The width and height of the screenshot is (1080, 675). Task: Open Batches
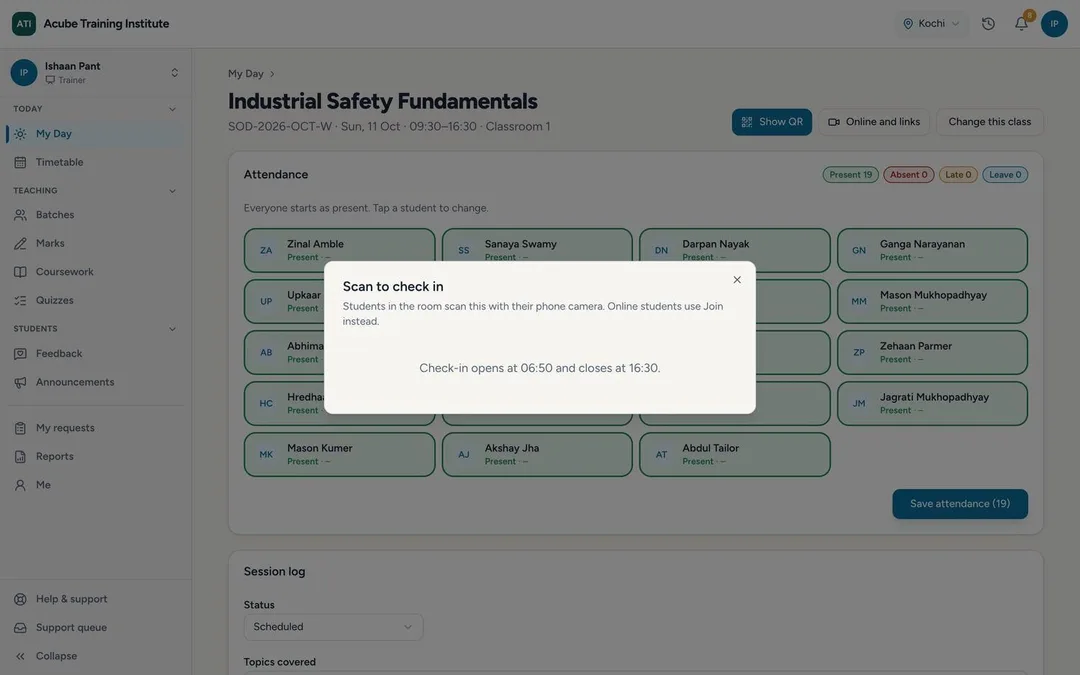tap(96, 215)
